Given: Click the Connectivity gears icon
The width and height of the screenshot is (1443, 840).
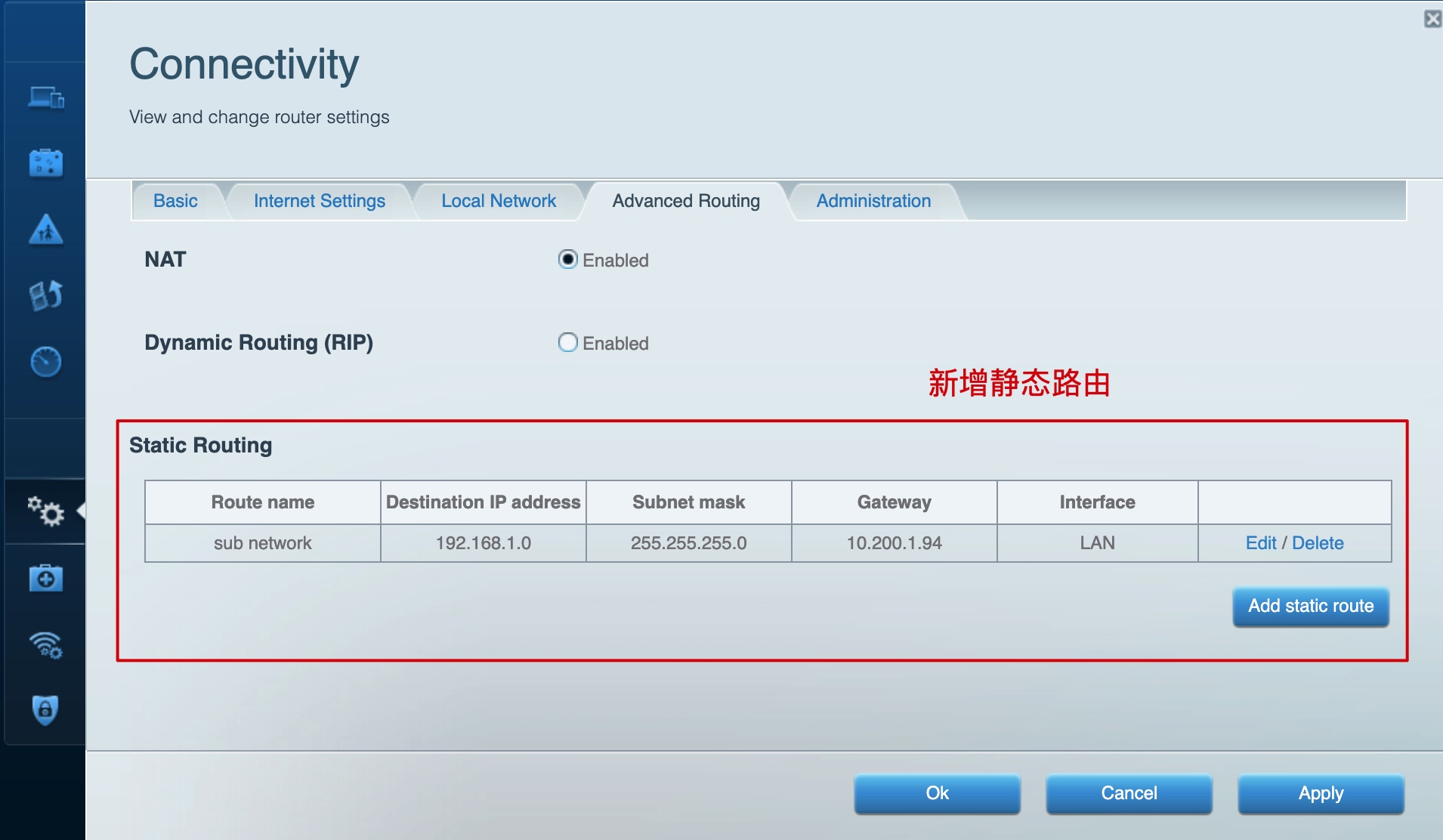Looking at the screenshot, I should (x=45, y=511).
